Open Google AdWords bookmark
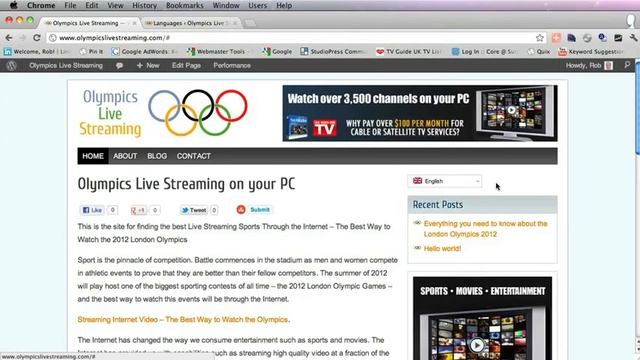This screenshot has width=640, height=360. [x=145, y=51]
